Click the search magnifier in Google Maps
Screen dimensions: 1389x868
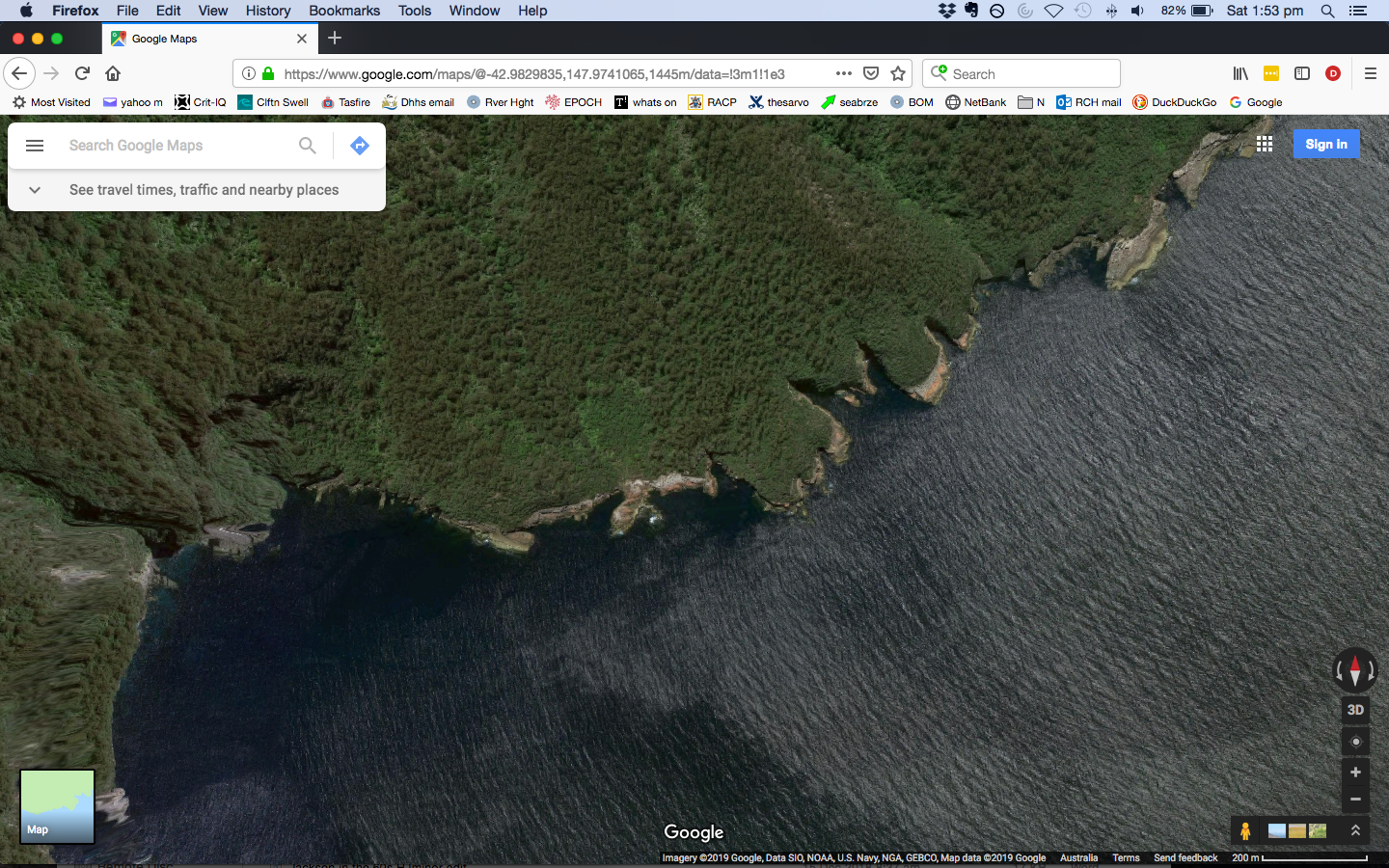point(307,146)
